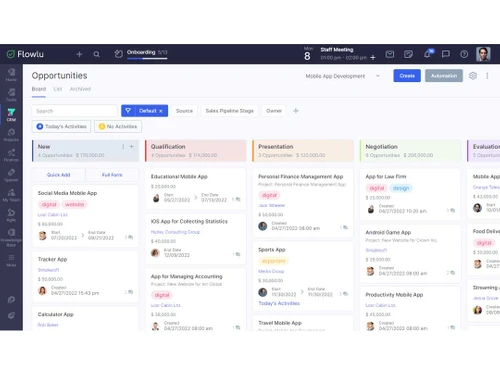Open the help question mark icon
This screenshot has width=500, height=375.
[x=464, y=54]
